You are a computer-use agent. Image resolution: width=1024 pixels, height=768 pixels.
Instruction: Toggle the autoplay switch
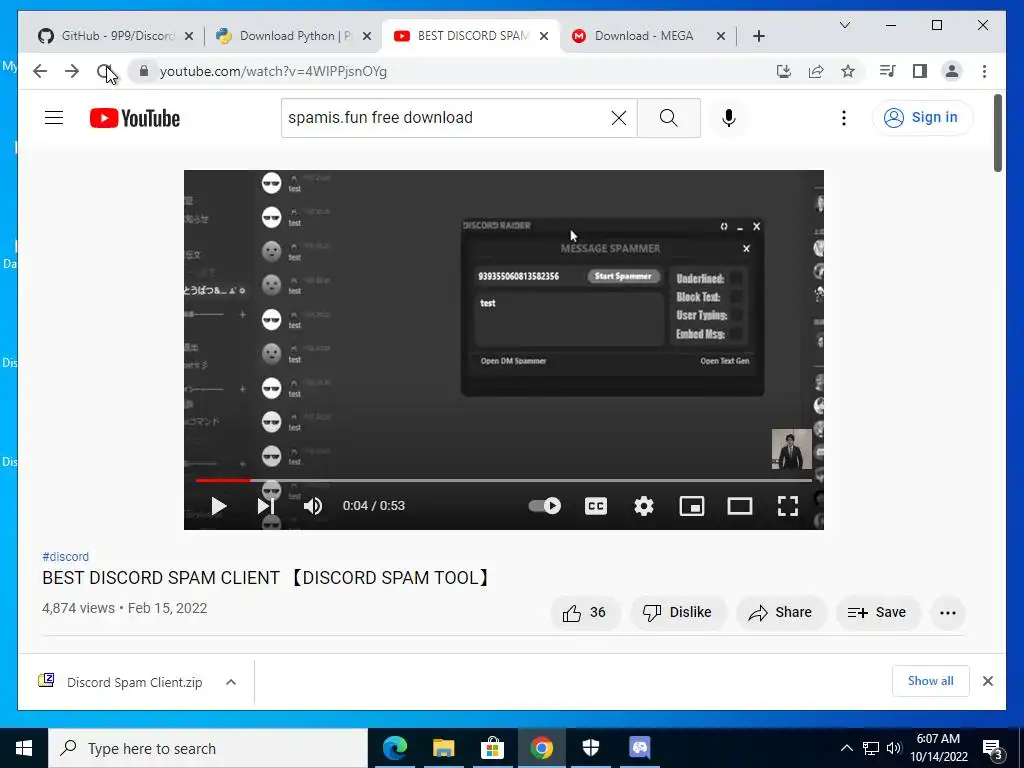click(x=545, y=506)
